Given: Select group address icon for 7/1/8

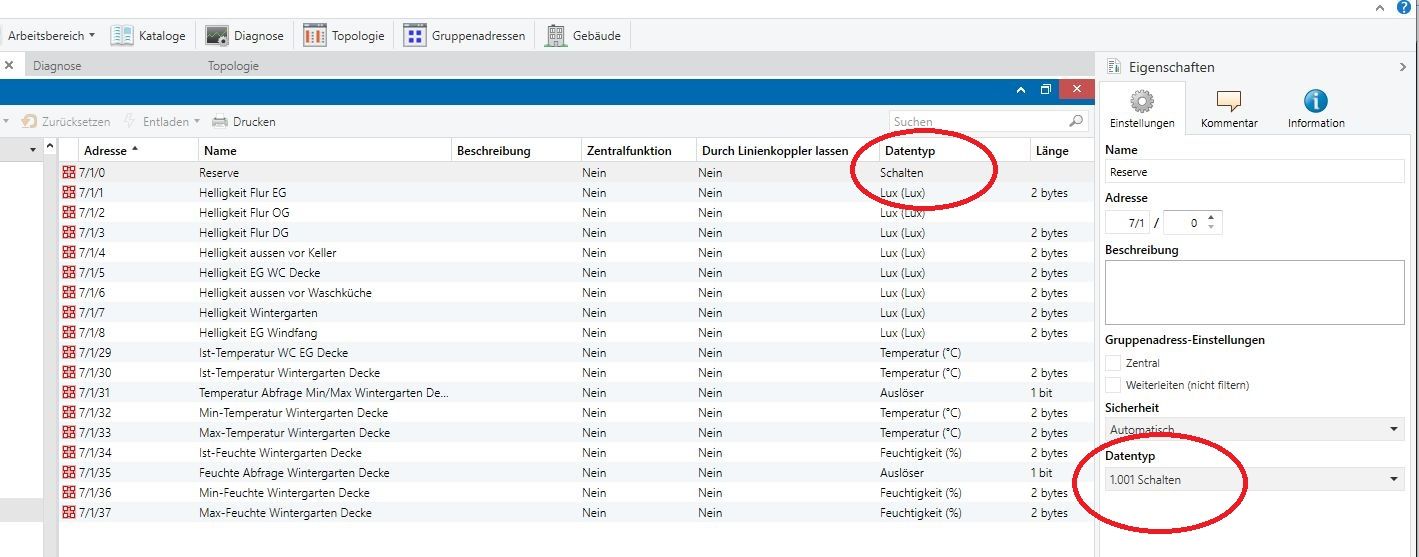Looking at the screenshot, I should click(x=69, y=332).
